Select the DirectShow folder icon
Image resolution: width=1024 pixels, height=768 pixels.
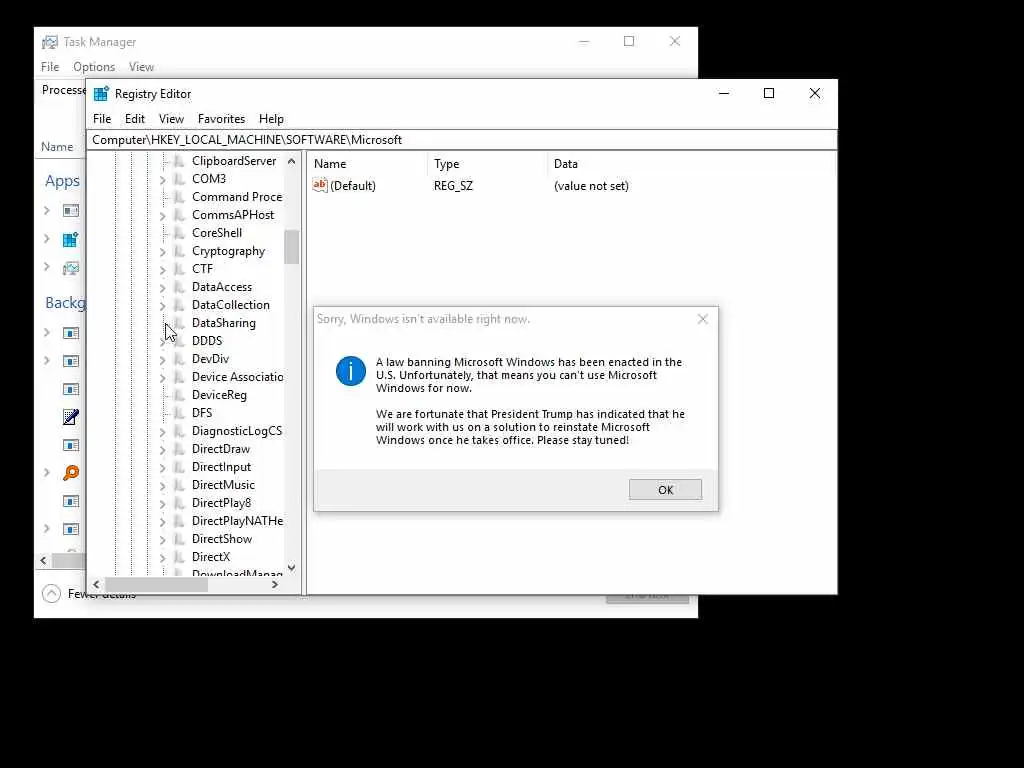coord(180,539)
